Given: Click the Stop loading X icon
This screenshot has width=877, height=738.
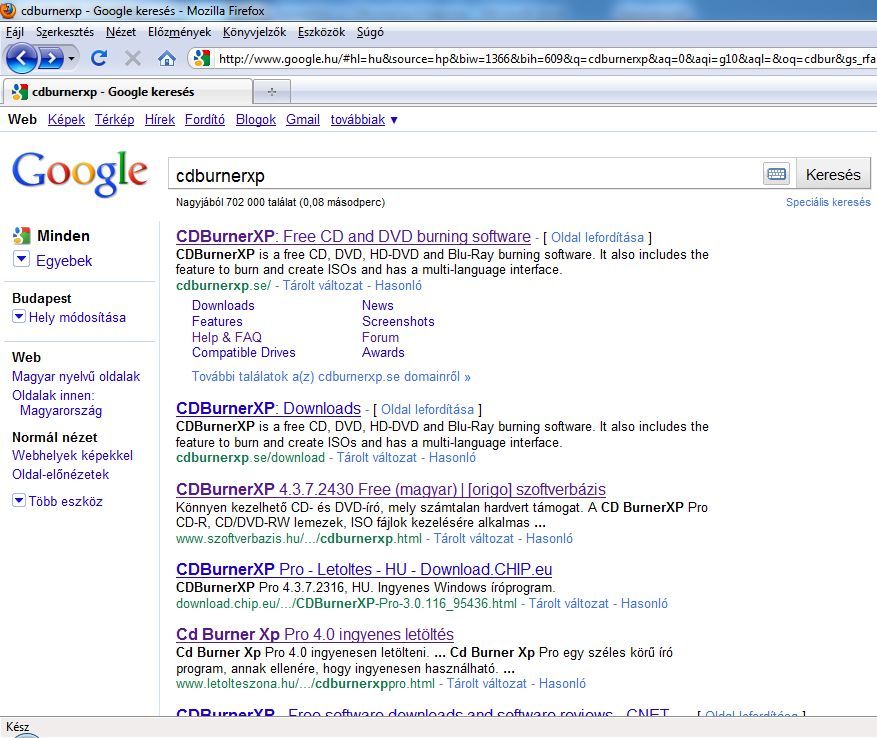Looking at the screenshot, I should (133, 58).
